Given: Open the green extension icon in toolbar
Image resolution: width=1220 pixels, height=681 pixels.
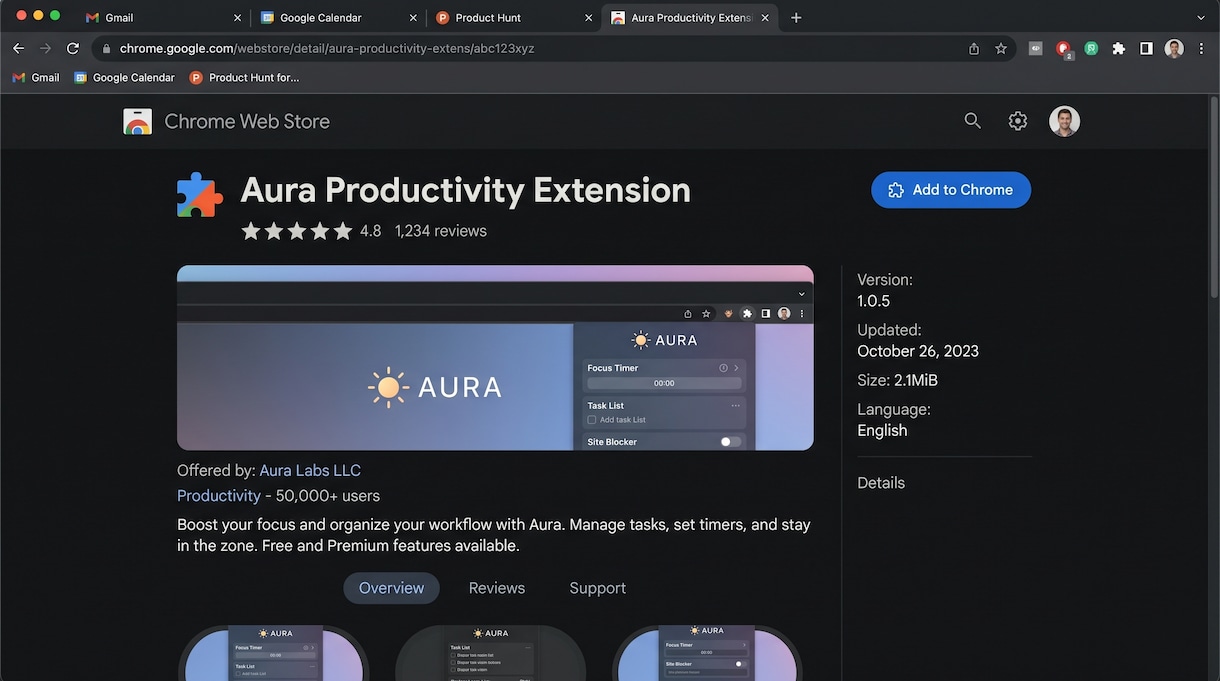Looking at the screenshot, I should (x=1091, y=48).
